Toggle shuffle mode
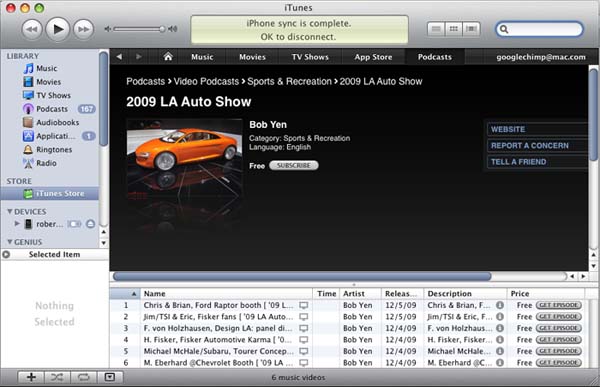This screenshot has width=600, height=387. pos(57,377)
